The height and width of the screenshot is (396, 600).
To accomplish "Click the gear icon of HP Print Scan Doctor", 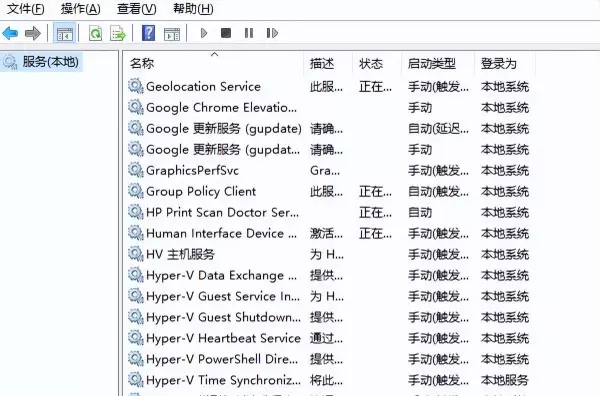I will [135, 212].
